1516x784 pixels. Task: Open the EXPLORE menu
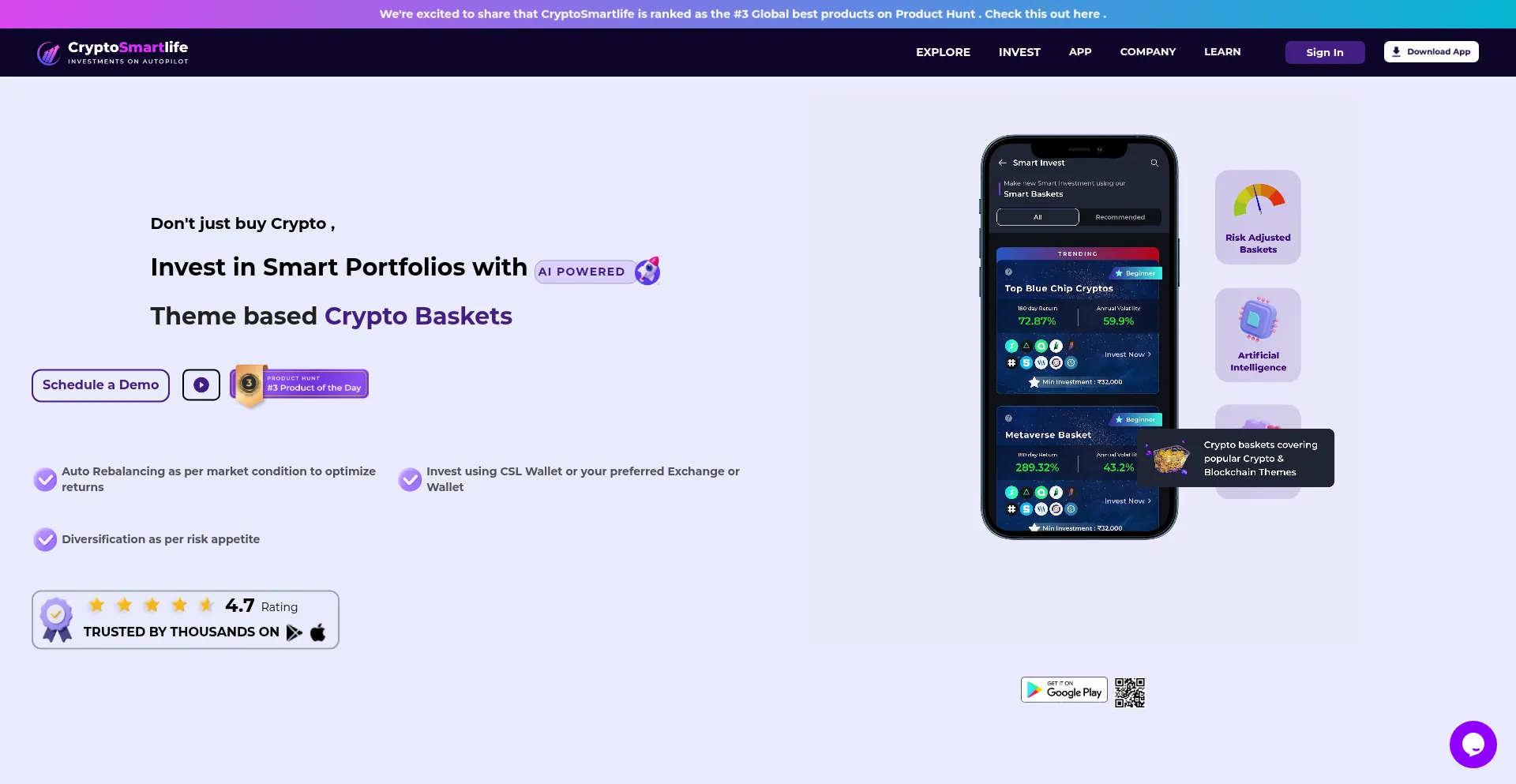coord(943,52)
